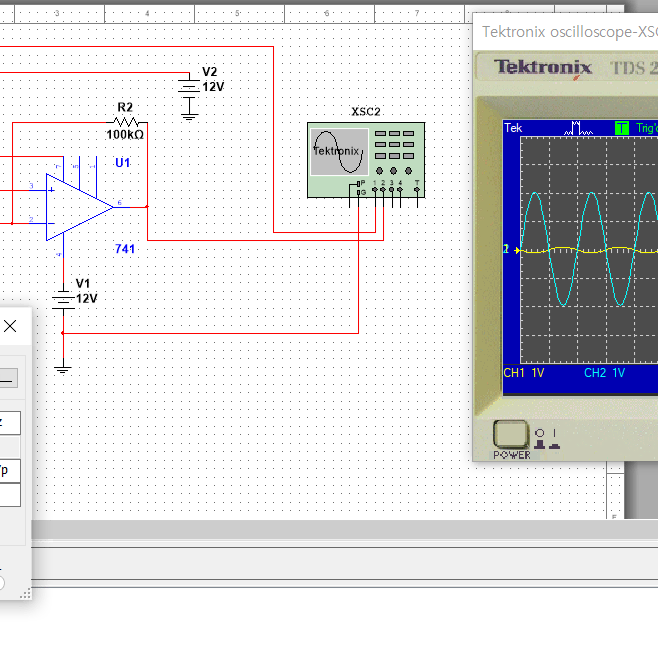Click the ground symbol below V1
Viewport: 658px width, 658px height.
(x=63, y=370)
